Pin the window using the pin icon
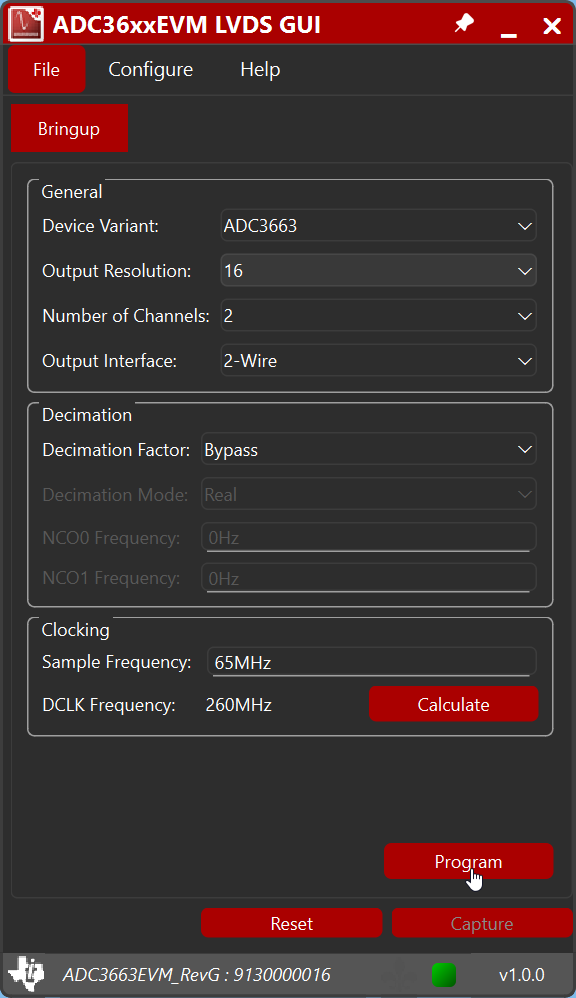The width and height of the screenshot is (576, 998). pyautogui.click(x=463, y=23)
